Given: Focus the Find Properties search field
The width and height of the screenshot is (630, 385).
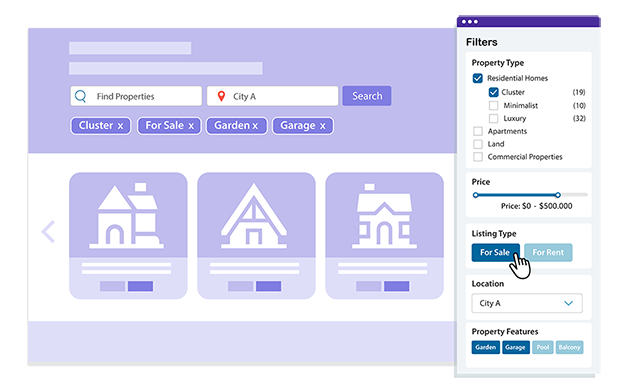Looking at the screenshot, I should click(136, 96).
